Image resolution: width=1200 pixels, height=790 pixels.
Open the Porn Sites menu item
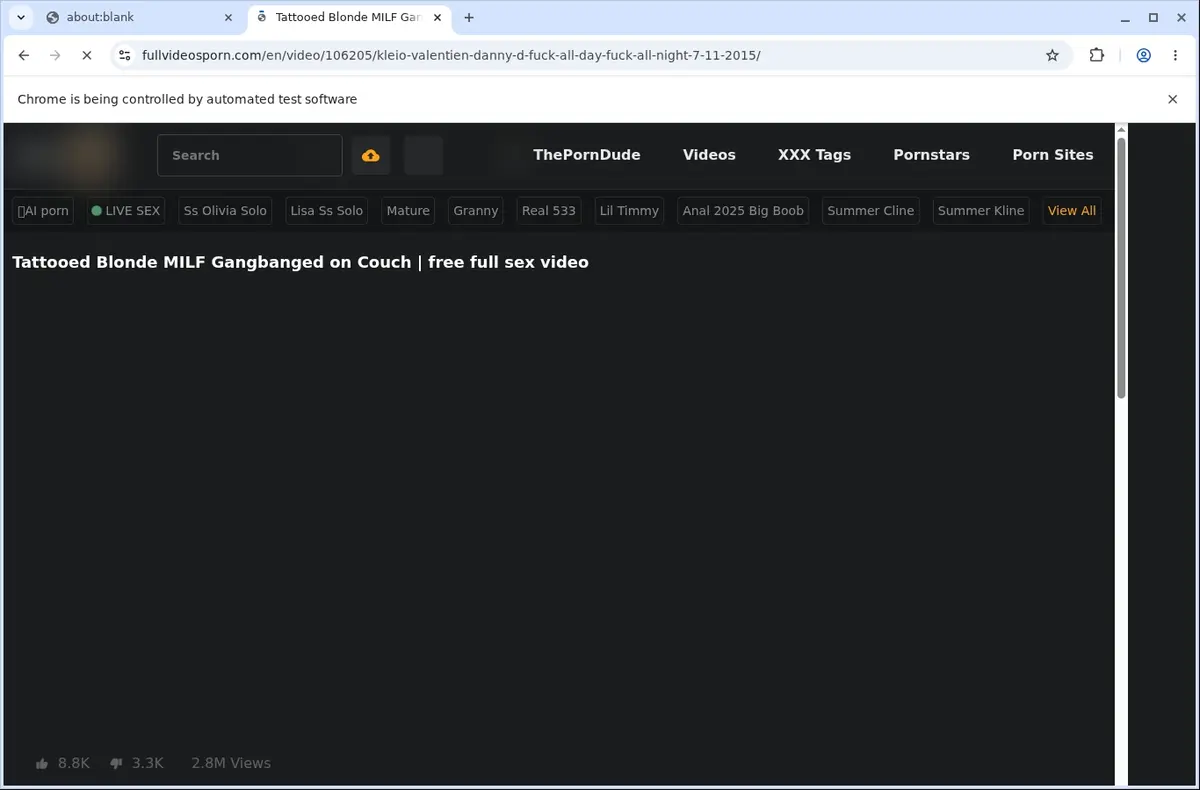[x=1052, y=155]
